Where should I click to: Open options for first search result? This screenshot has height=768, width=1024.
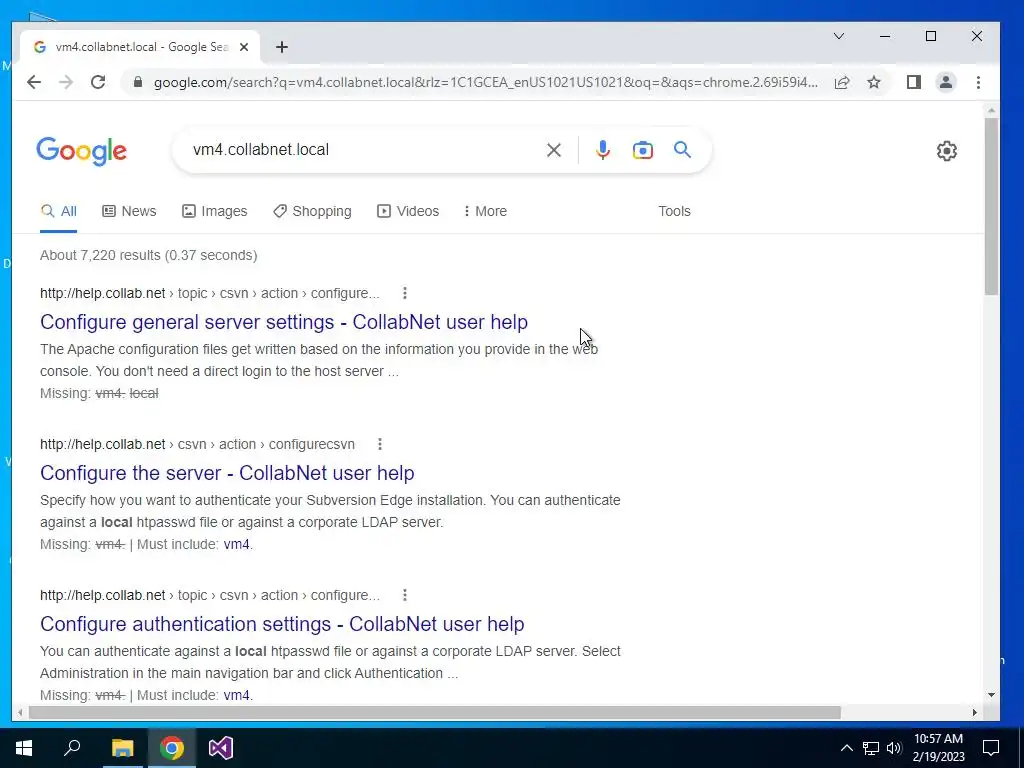pyautogui.click(x=405, y=293)
